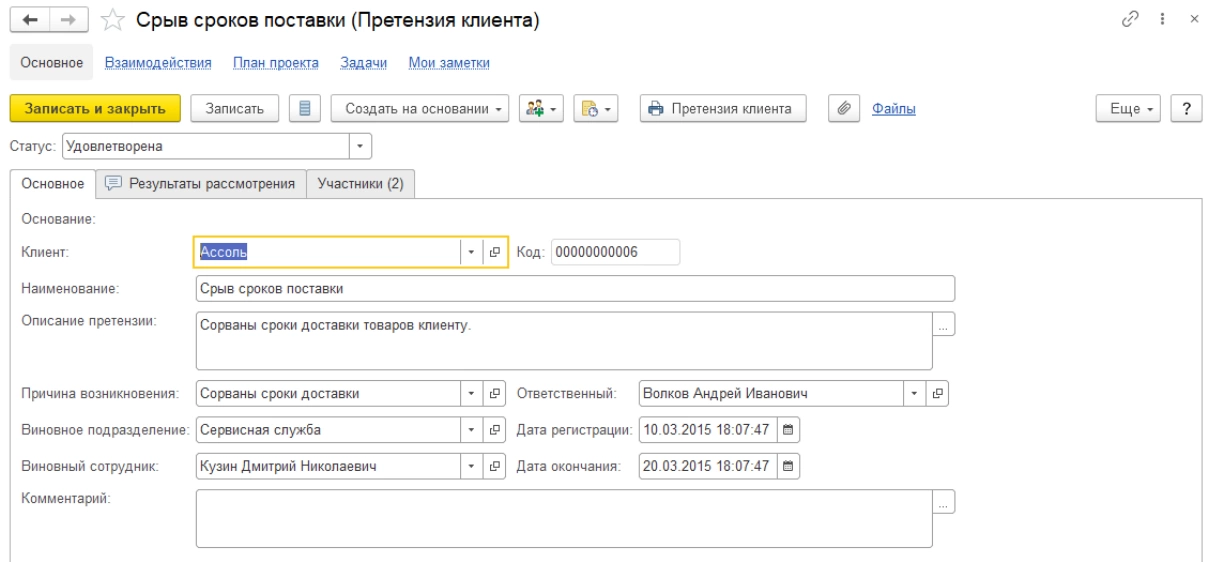Open calendar for Дата регистрации
Viewport: 1208px width, 562px height.
click(788, 431)
